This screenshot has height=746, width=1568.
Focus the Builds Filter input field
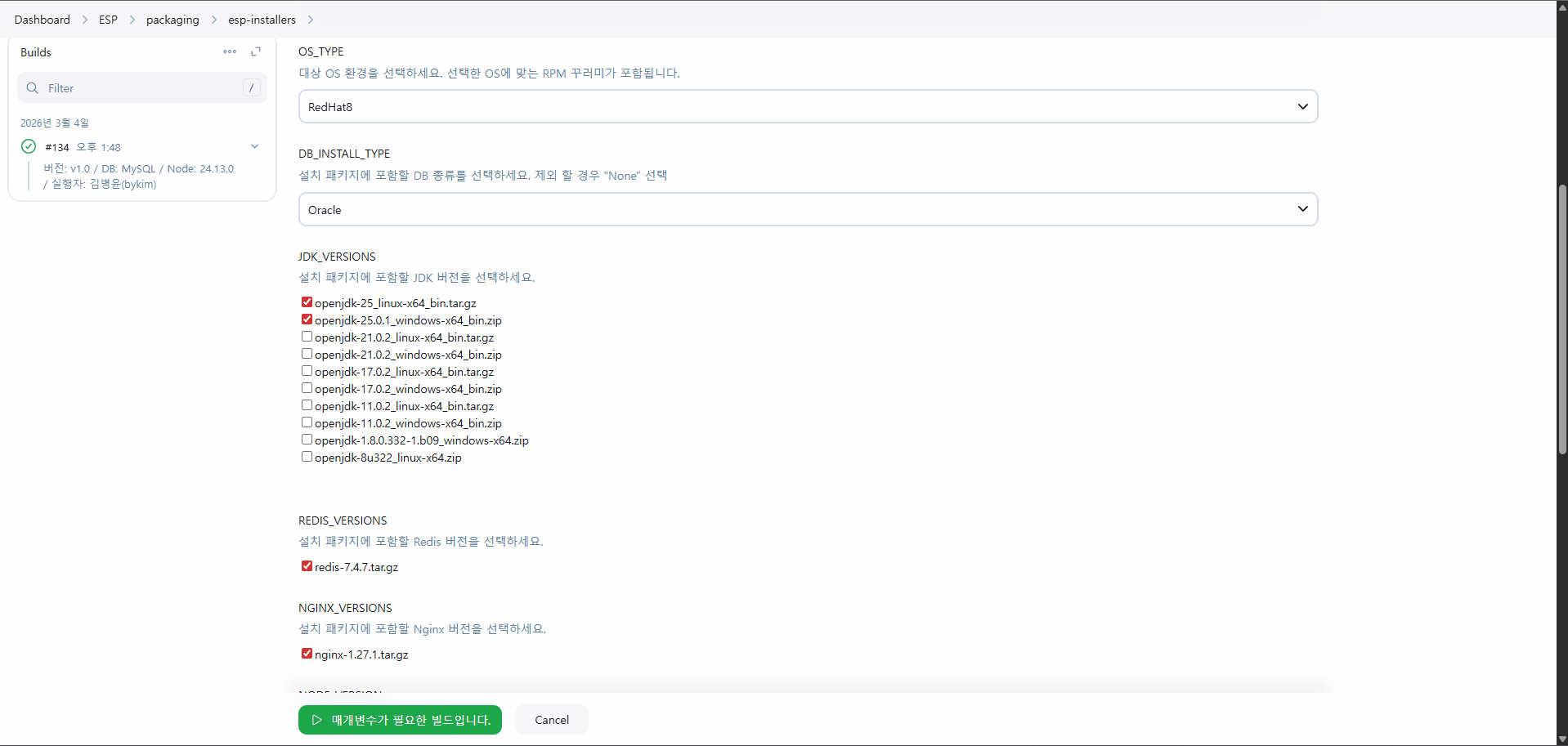[x=142, y=87]
